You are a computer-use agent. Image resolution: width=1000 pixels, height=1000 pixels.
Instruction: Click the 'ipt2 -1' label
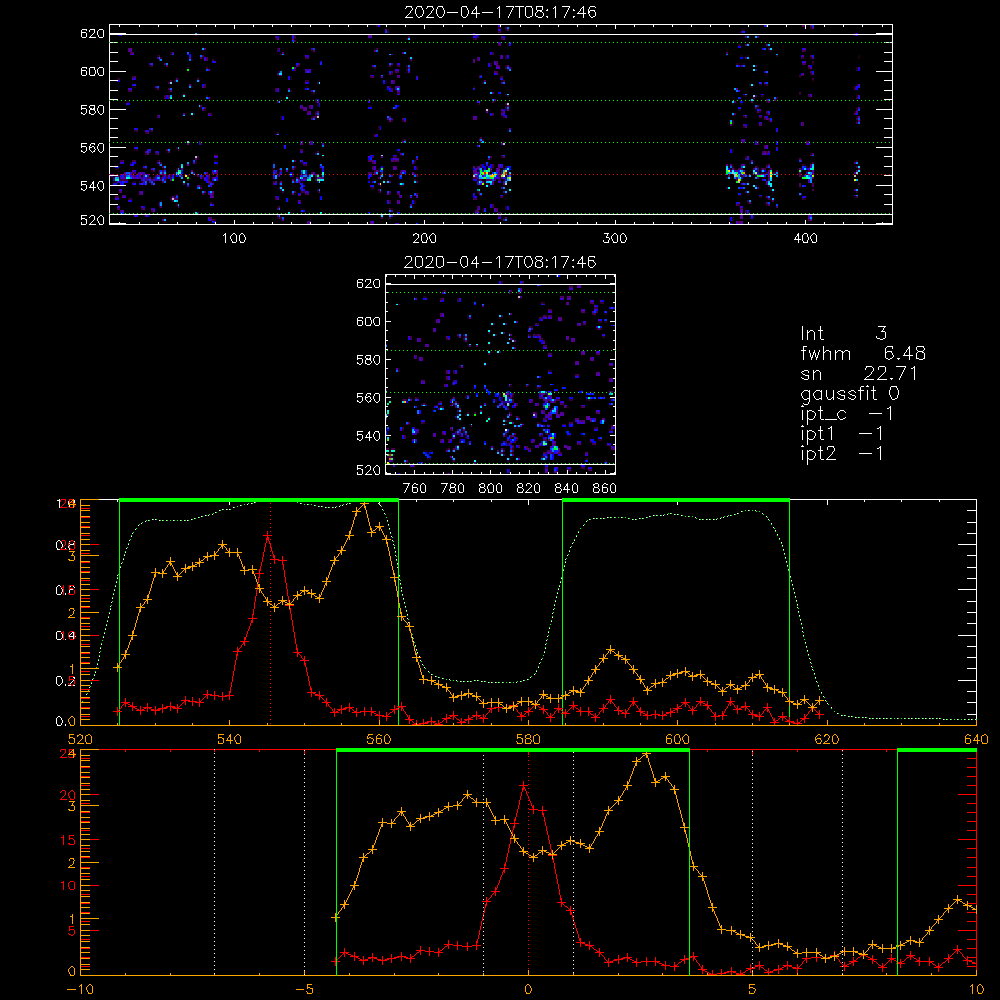(x=841, y=453)
